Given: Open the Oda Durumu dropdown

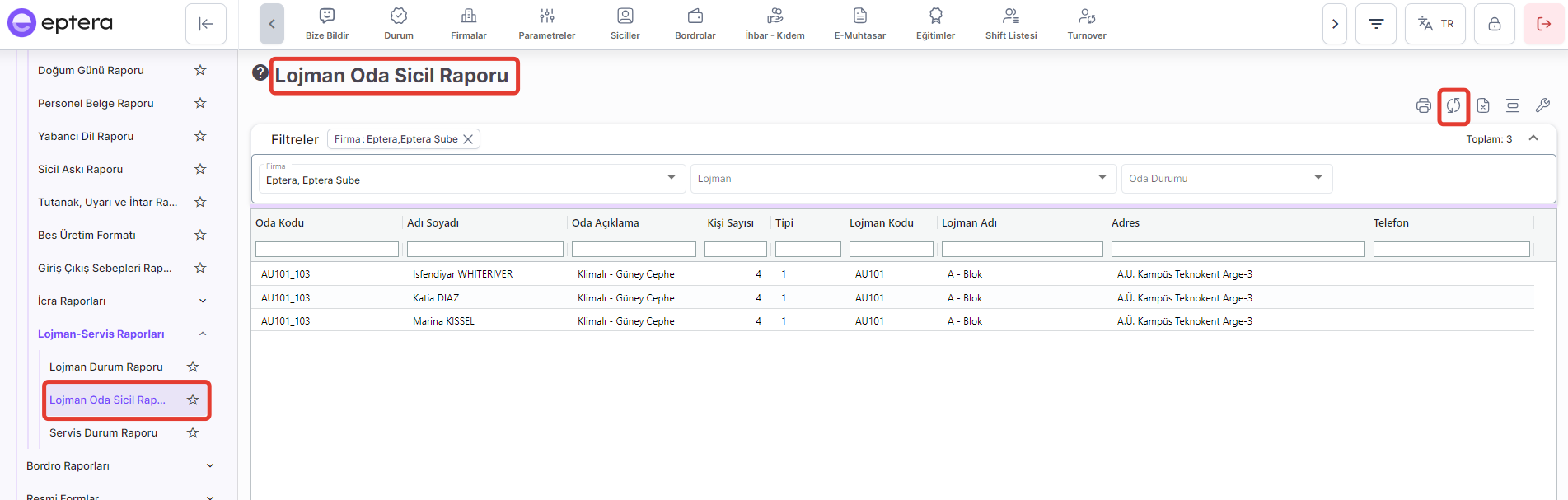Looking at the screenshot, I should click(1226, 179).
